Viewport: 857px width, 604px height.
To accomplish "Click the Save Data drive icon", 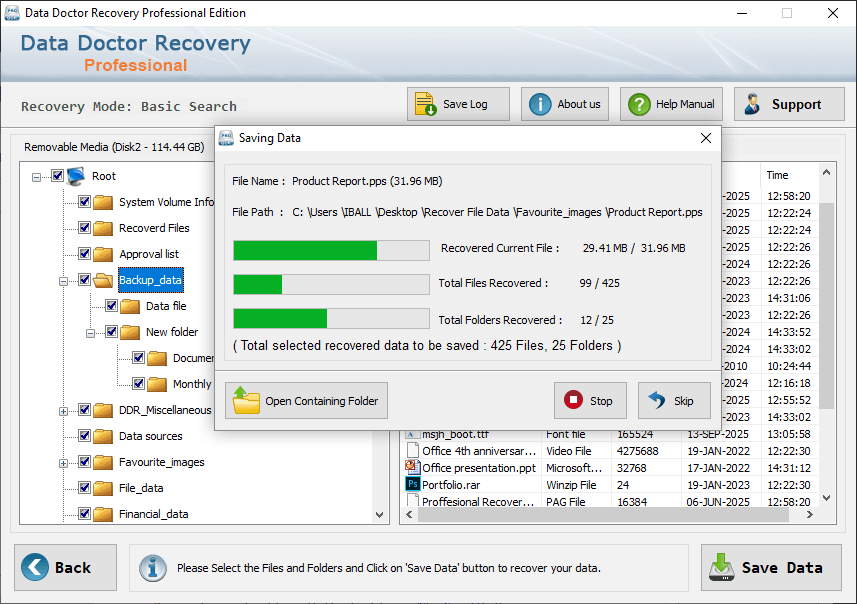I will coord(721,567).
